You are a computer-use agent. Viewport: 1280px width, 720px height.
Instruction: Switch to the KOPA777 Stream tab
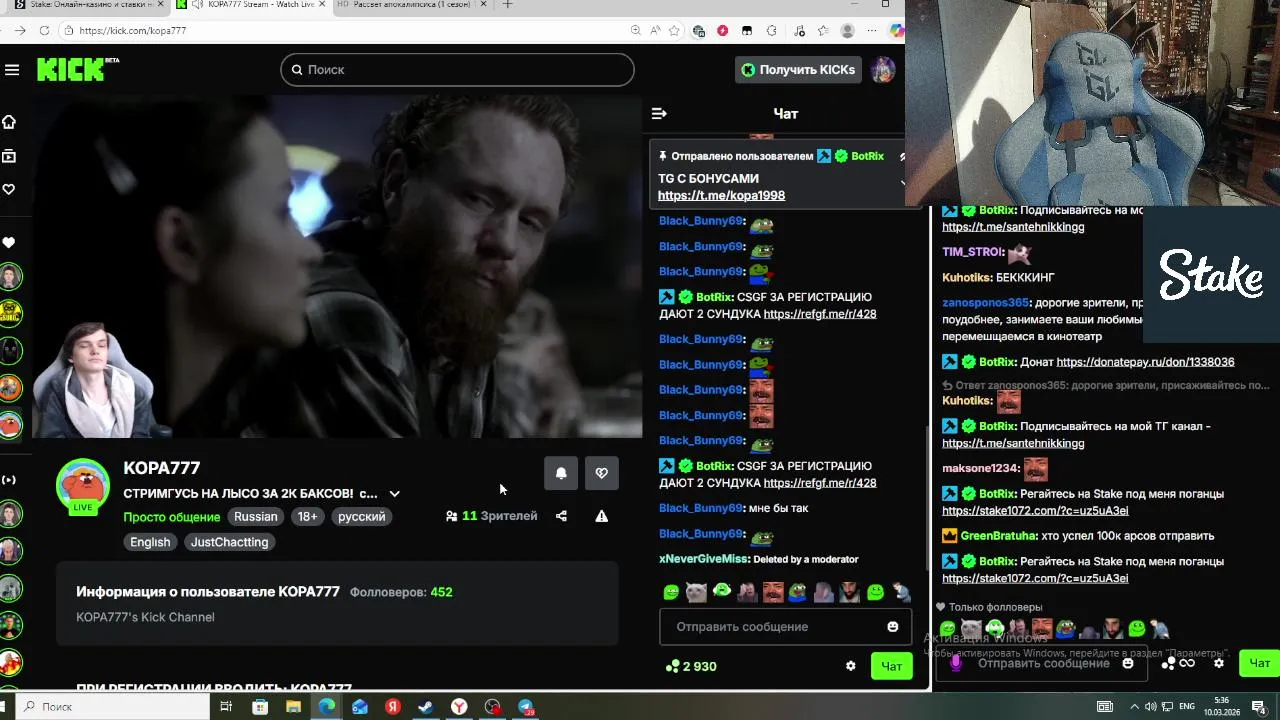click(x=250, y=5)
